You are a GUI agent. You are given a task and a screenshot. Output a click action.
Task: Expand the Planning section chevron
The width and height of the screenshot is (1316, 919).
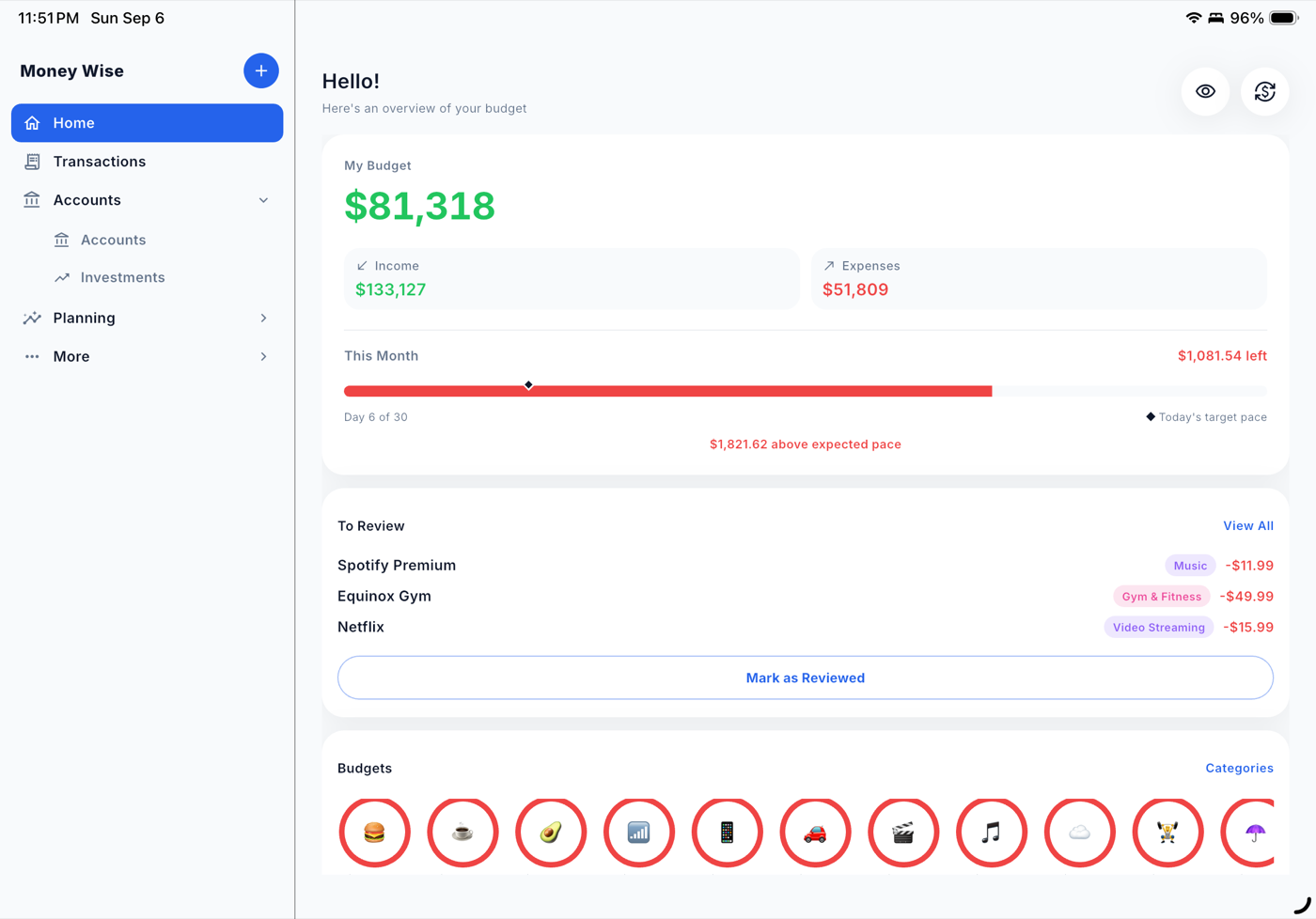(x=263, y=318)
